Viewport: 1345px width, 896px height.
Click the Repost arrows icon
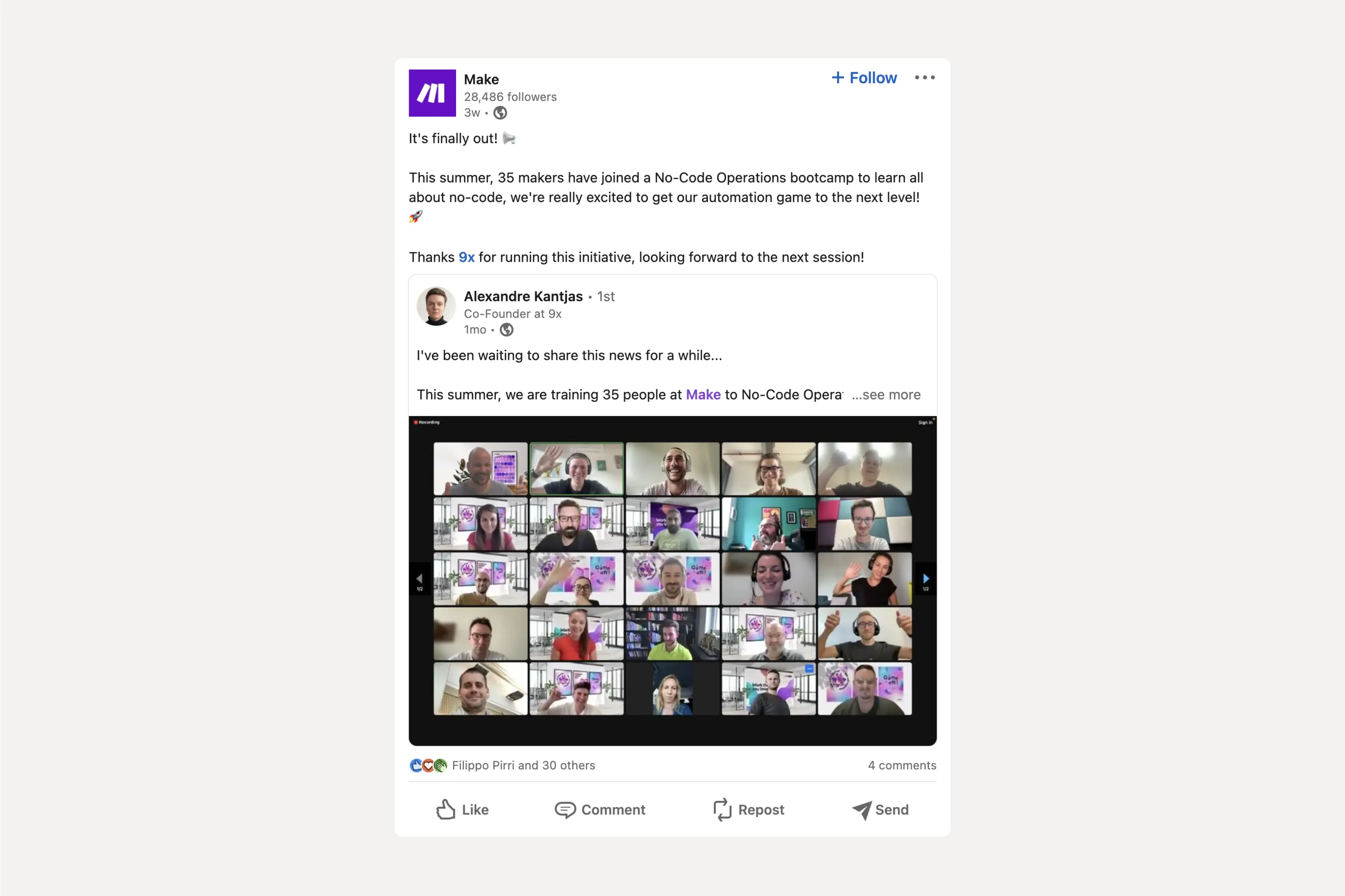[x=722, y=810]
